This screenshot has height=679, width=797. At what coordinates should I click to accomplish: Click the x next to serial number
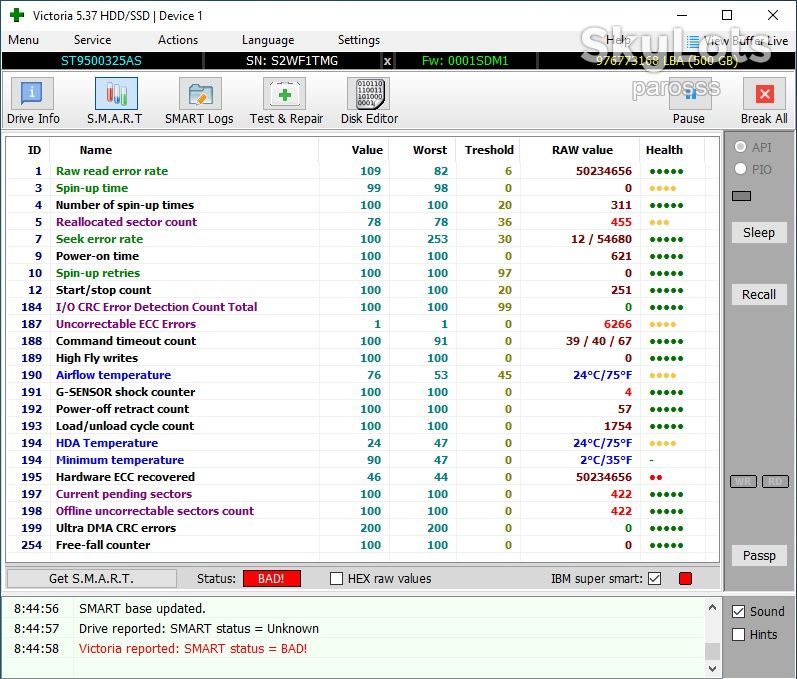tap(387, 61)
